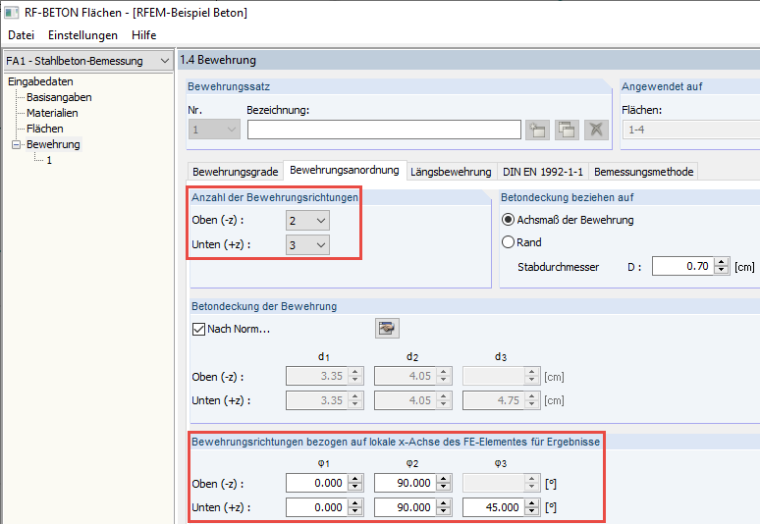Click Eingabedaten tree root
The image size is (760, 524).
pos(41,81)
